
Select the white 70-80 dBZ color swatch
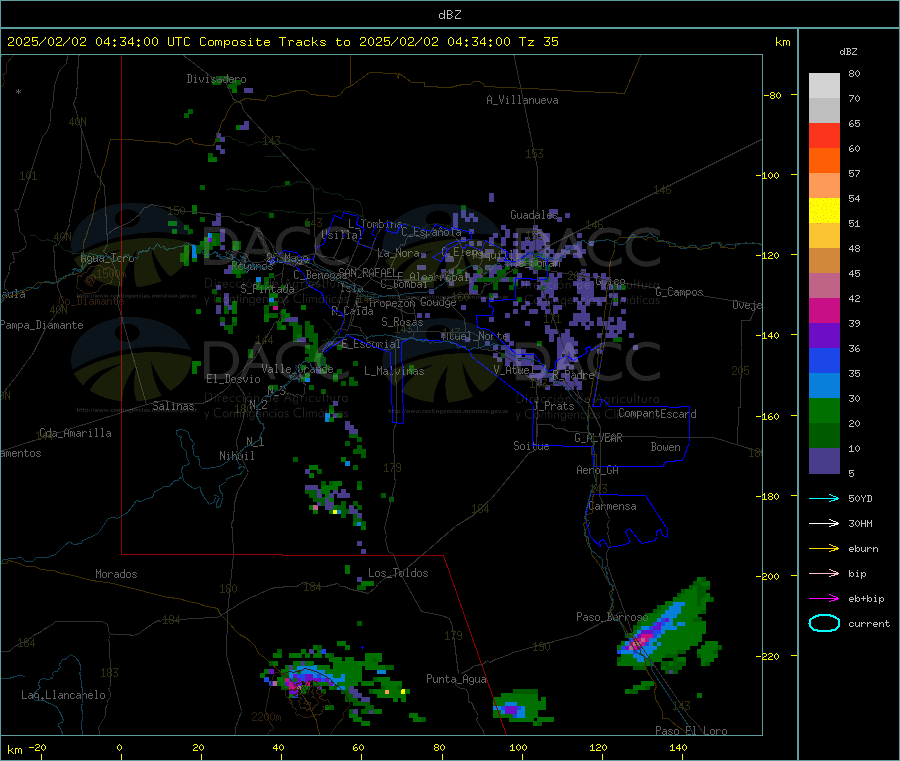824,86
